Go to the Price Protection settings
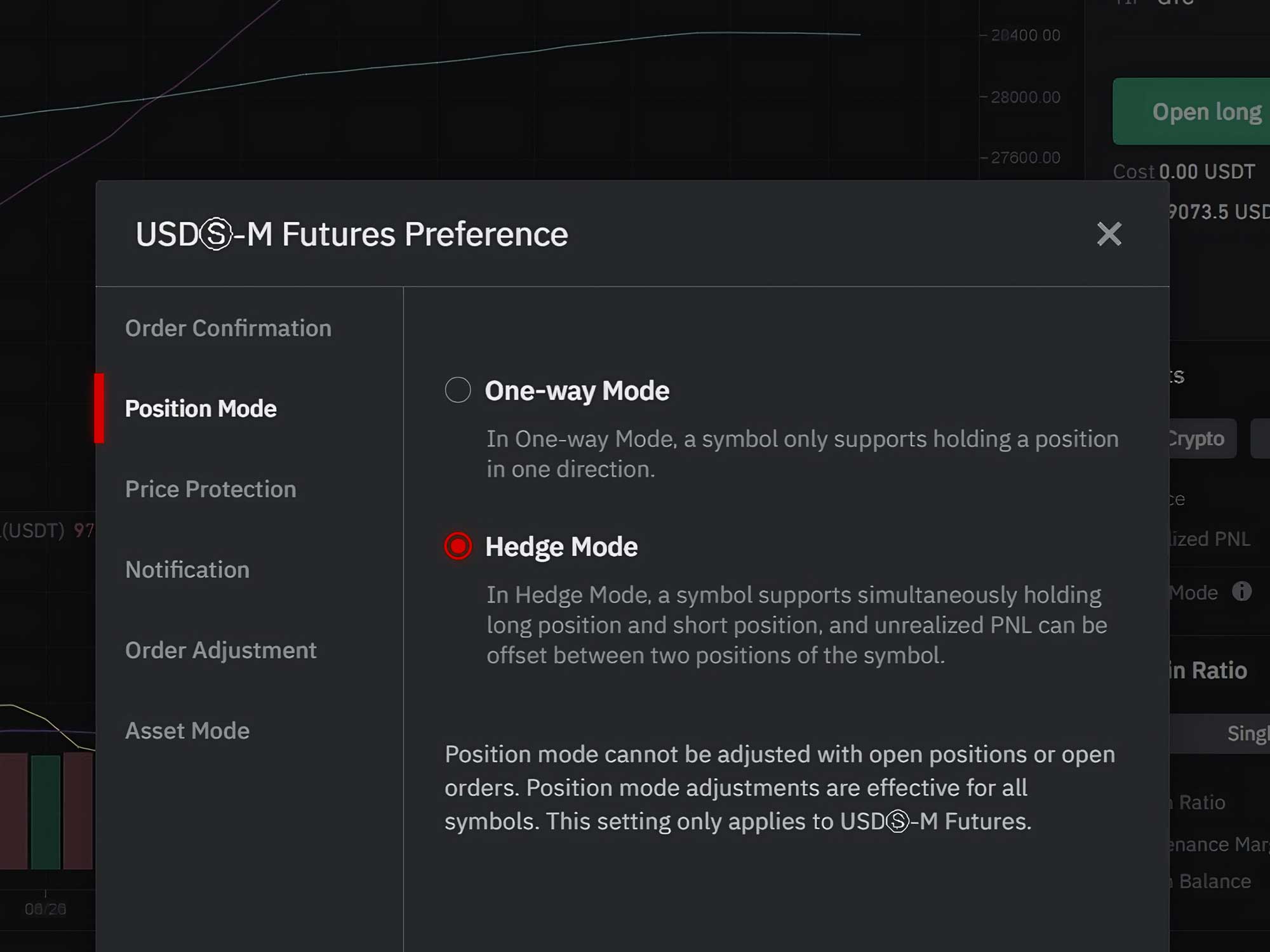Viewport: 1270px width, 952px height. click(x=210, y=489)
